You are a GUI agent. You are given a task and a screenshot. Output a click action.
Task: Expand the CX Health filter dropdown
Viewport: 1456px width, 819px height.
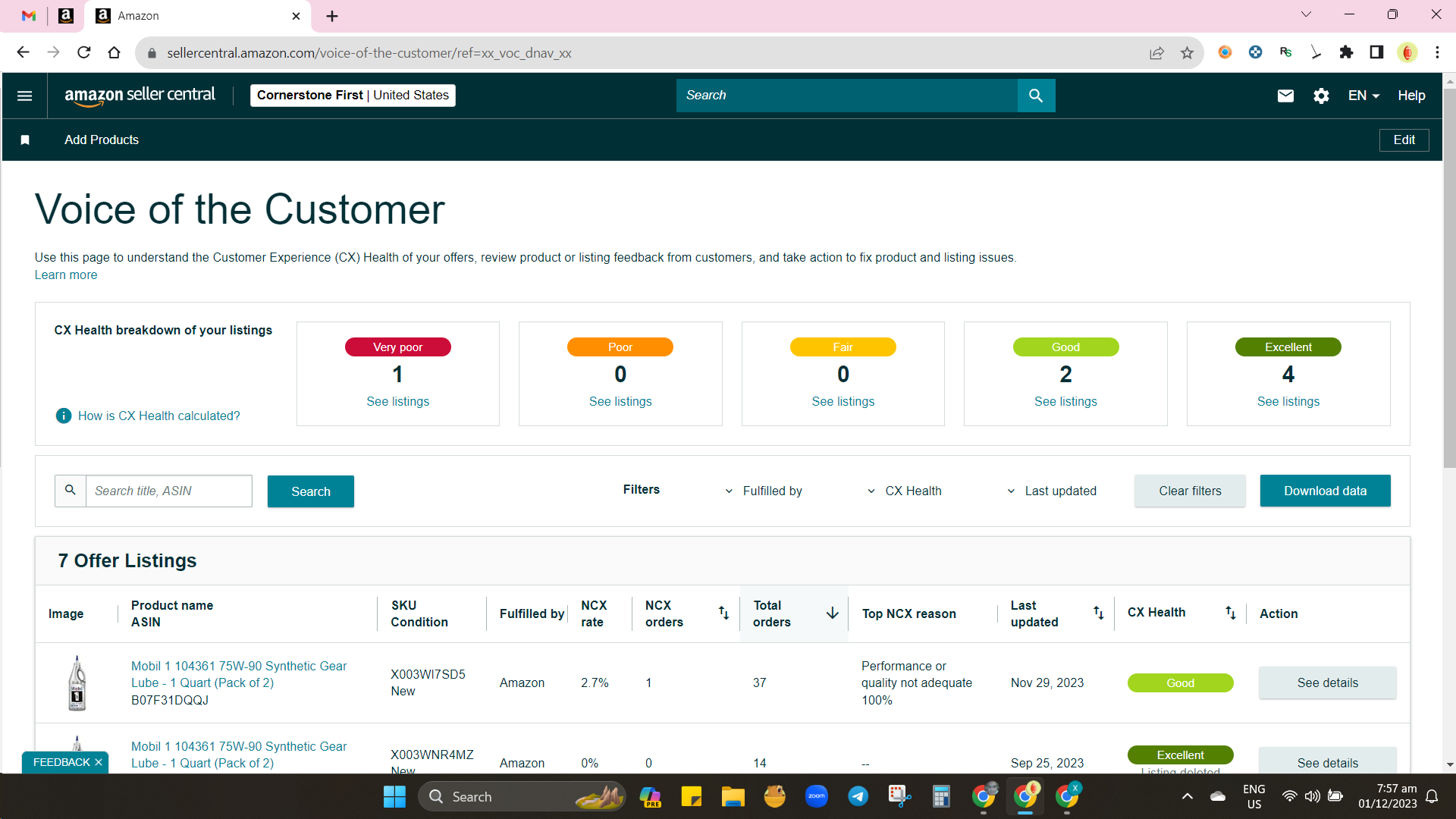pyautogui.click(x=905, y=491)
